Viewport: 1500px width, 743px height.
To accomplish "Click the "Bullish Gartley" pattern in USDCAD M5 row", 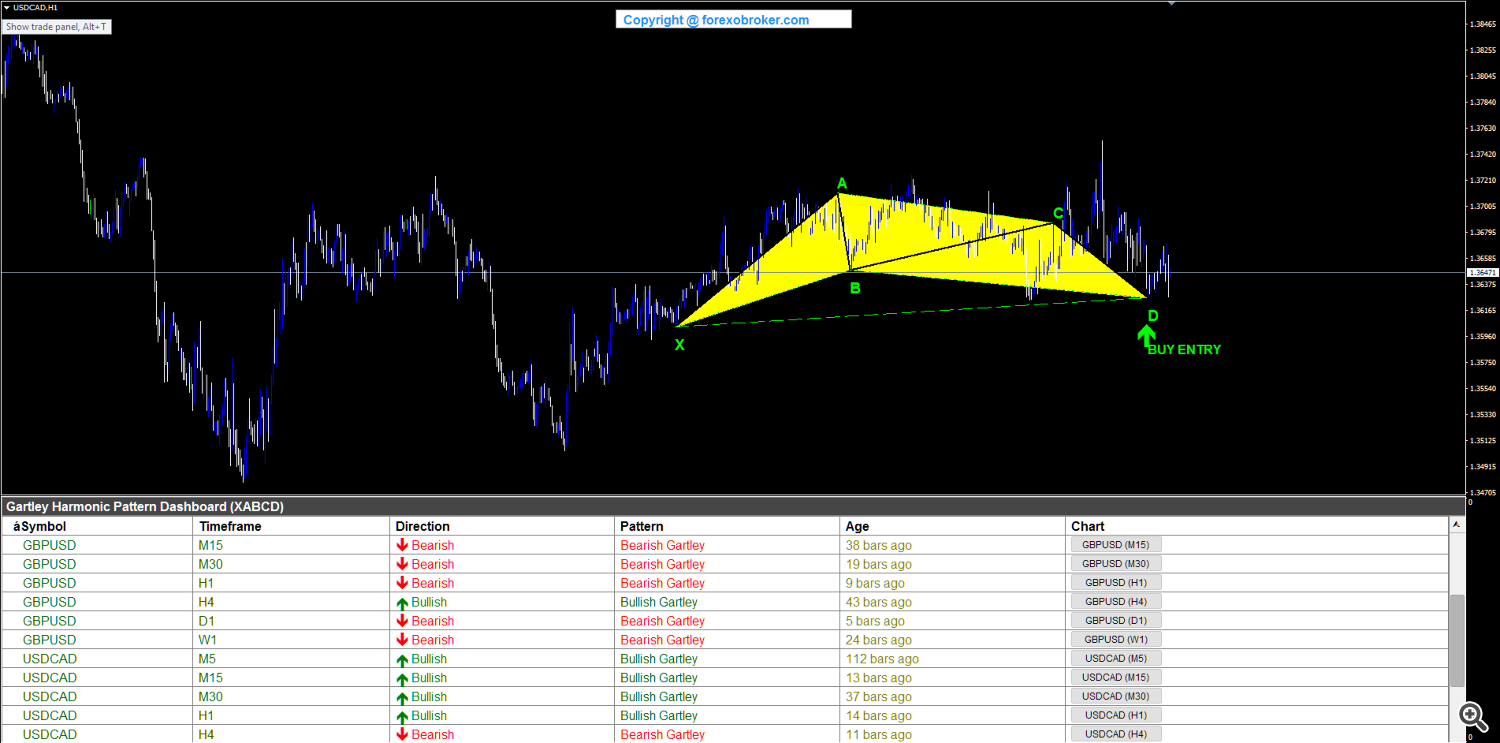I will pos(659,659).
